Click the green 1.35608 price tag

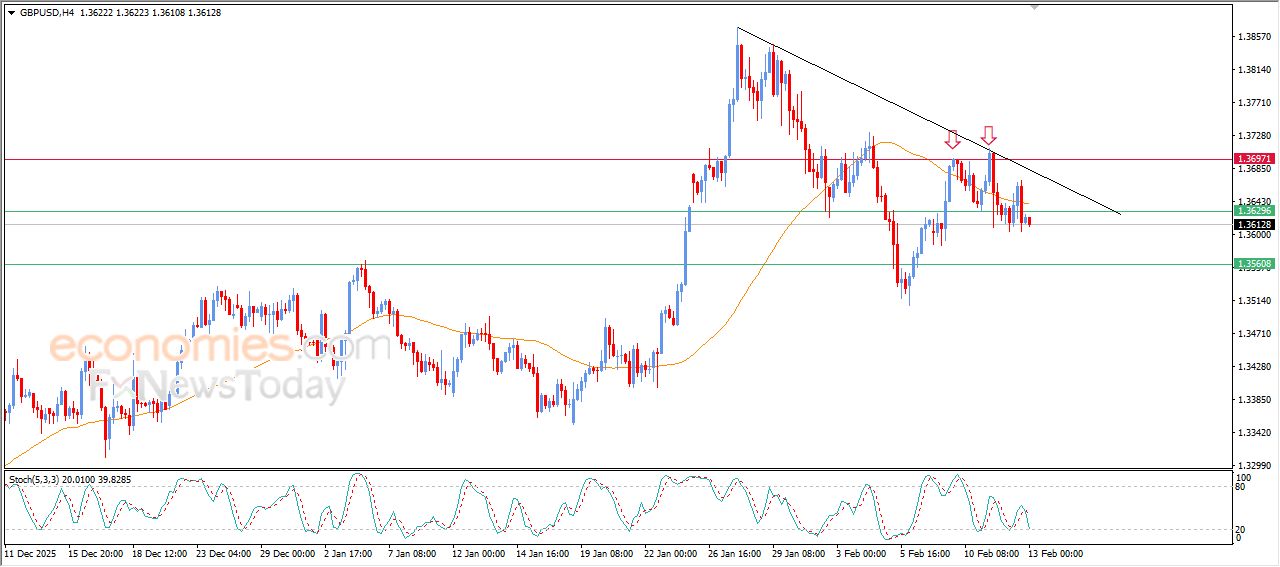tap(1254, 264)
